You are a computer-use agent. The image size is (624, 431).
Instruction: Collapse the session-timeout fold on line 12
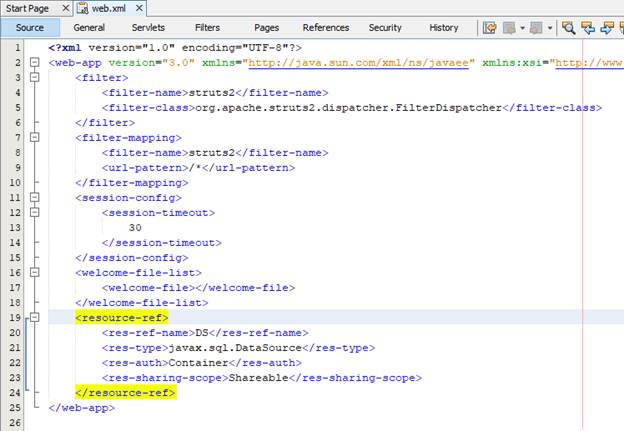[35, 213]
